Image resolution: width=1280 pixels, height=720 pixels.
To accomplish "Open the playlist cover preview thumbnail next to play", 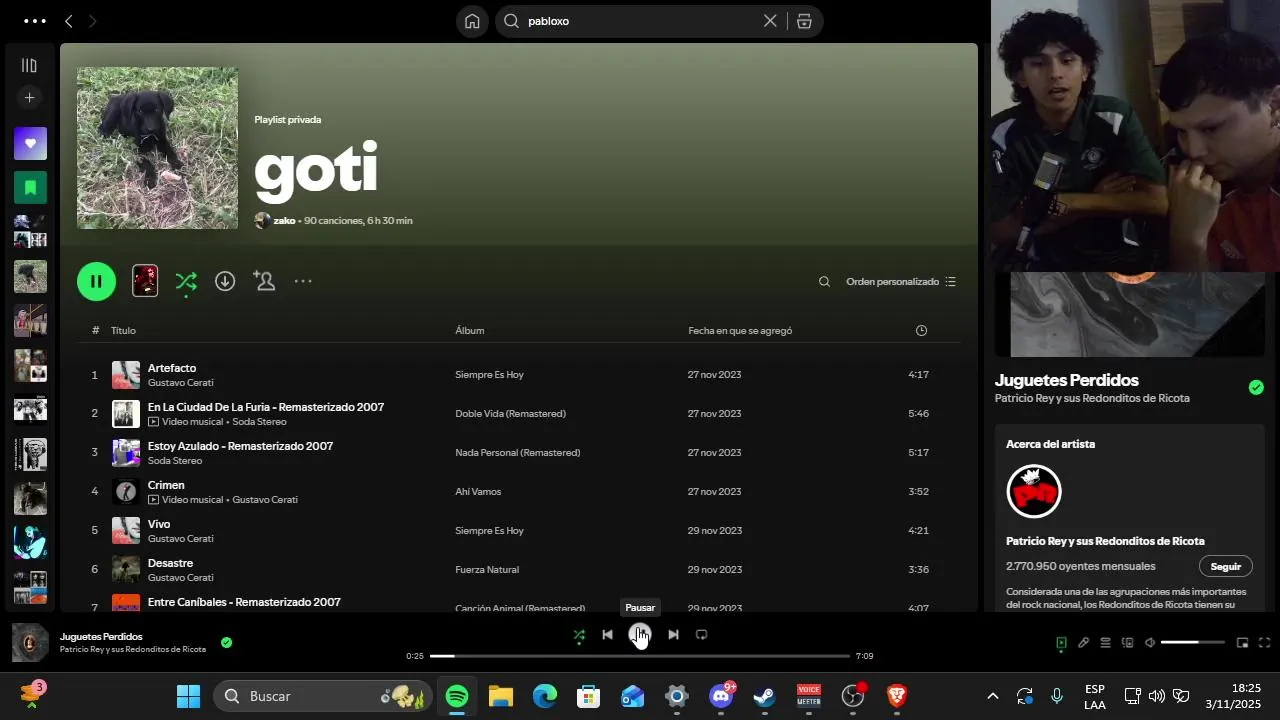I will pos(145,281).
